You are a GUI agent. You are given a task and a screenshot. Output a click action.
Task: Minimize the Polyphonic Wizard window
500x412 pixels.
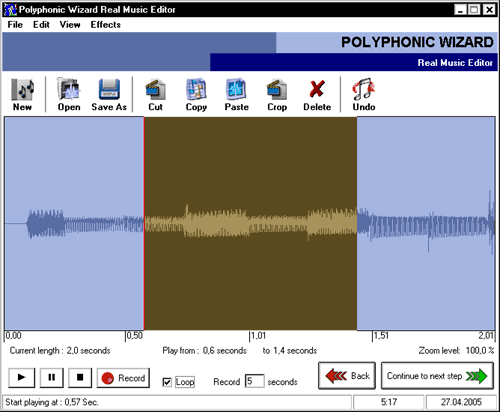(460, 10)
